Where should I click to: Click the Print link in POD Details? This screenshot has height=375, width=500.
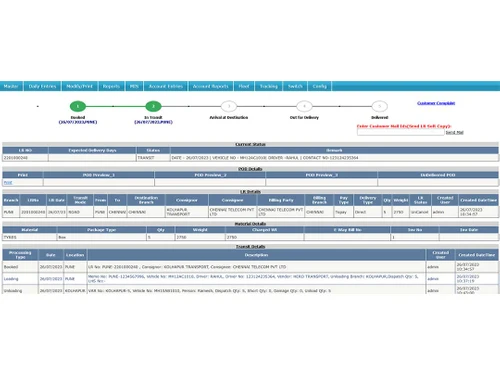pos(8,182)
